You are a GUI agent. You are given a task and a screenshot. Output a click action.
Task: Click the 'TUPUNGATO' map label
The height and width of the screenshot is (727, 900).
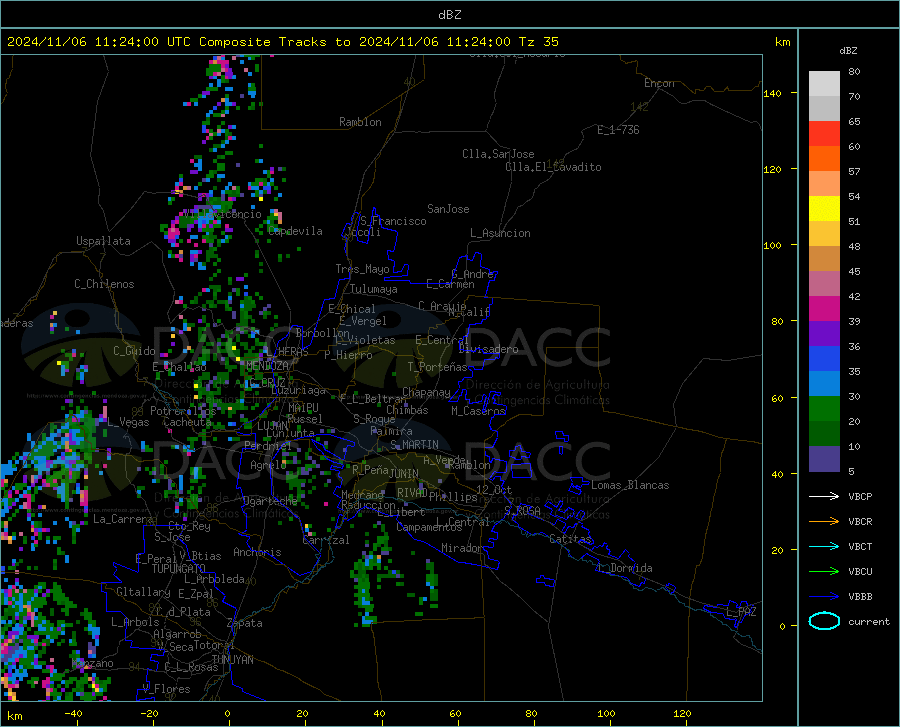coord(179,569)
